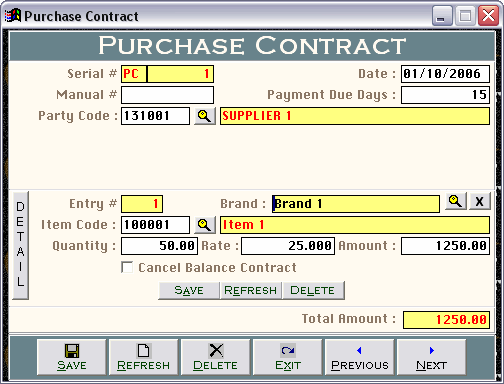Screen dimensions: 504x384
Task: Click bottom toolbar Delete with X icon
Action: (216, 357)
